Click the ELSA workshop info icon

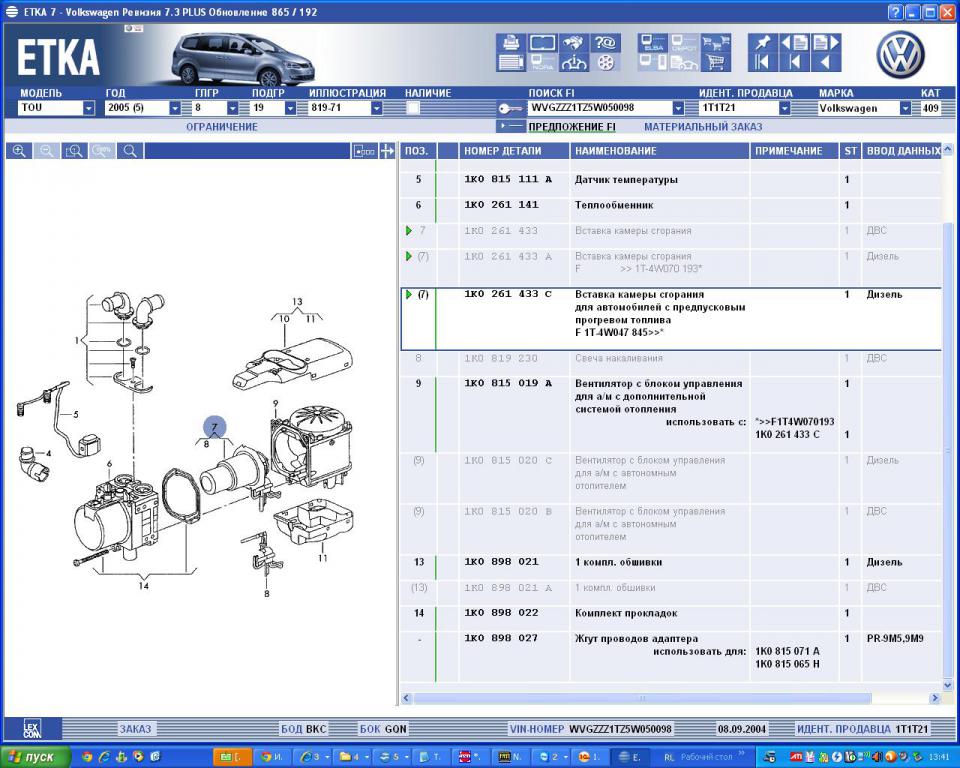coord(653,42)
